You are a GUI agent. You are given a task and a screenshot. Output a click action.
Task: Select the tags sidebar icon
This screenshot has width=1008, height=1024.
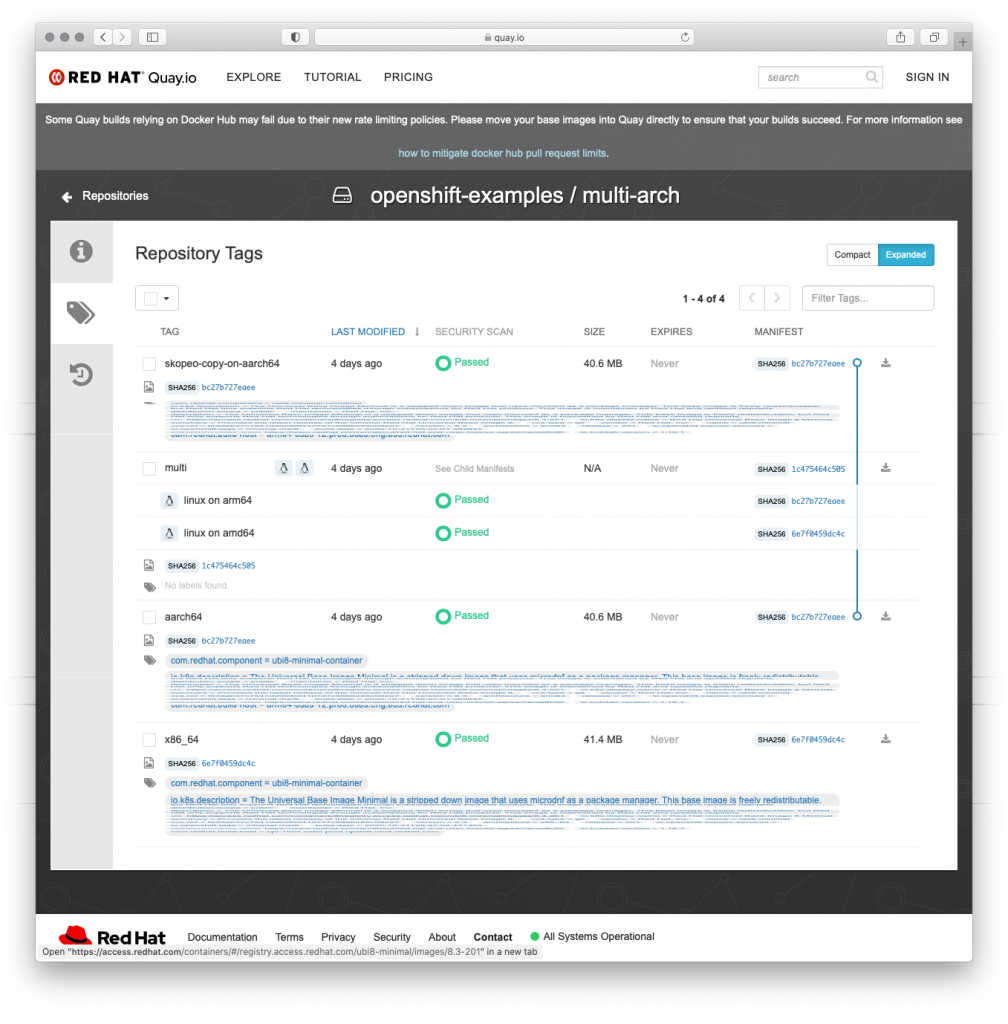point(81,313)
